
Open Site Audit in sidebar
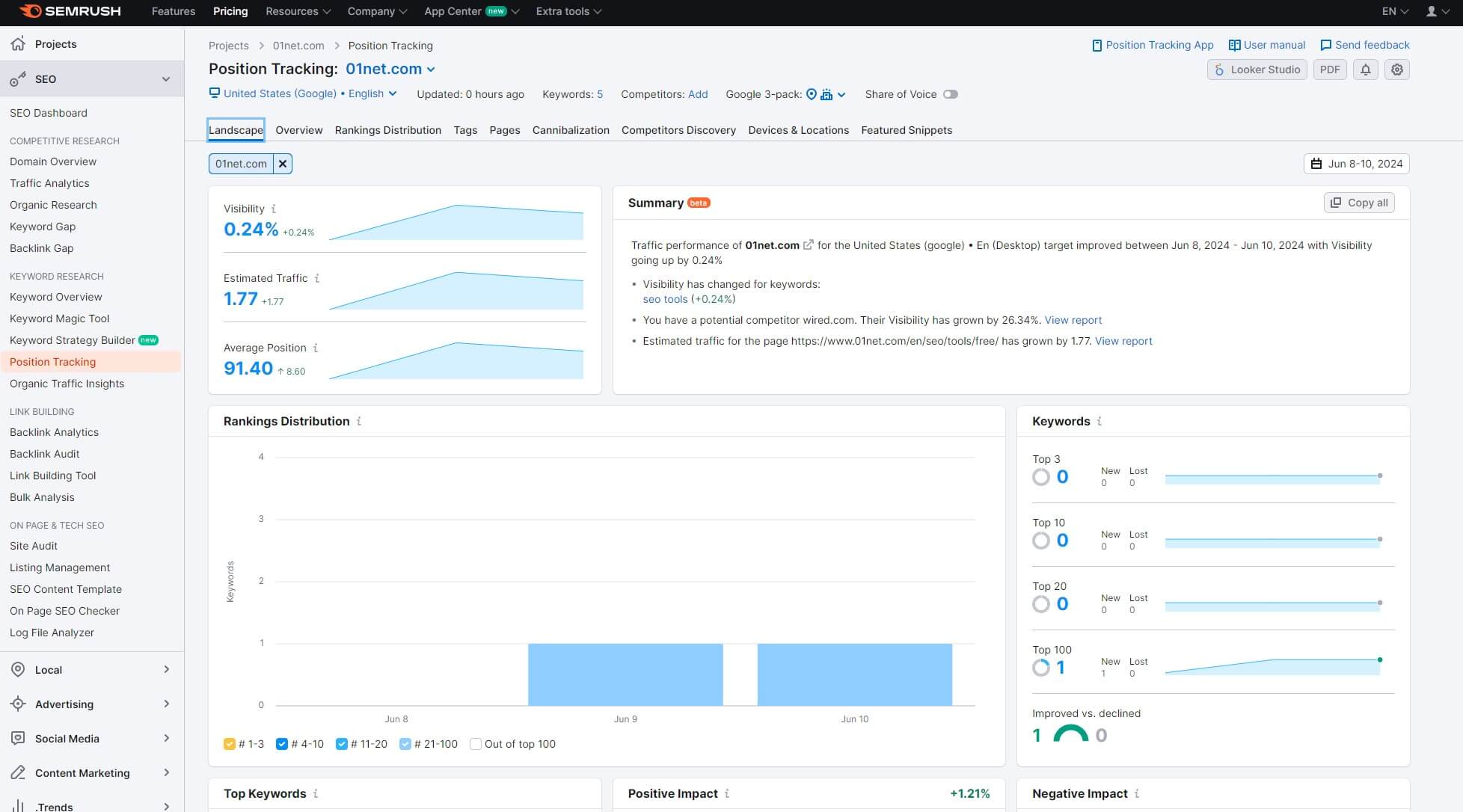pos(34,546)
